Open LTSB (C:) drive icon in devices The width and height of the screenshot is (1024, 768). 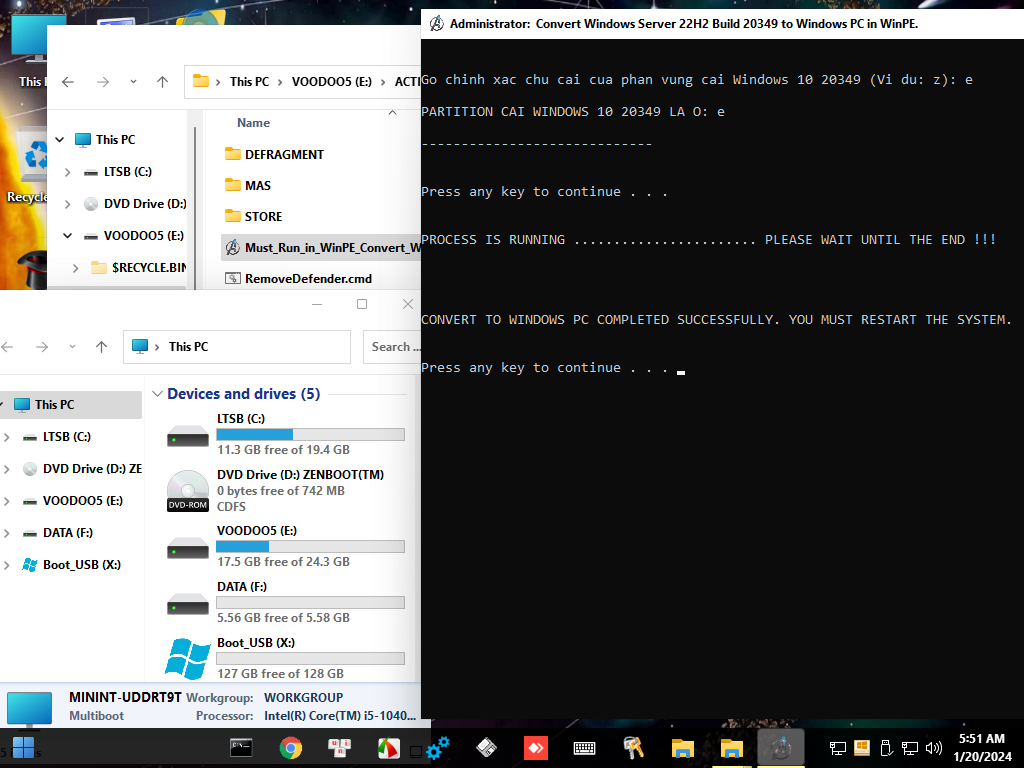tap(187, 436)
